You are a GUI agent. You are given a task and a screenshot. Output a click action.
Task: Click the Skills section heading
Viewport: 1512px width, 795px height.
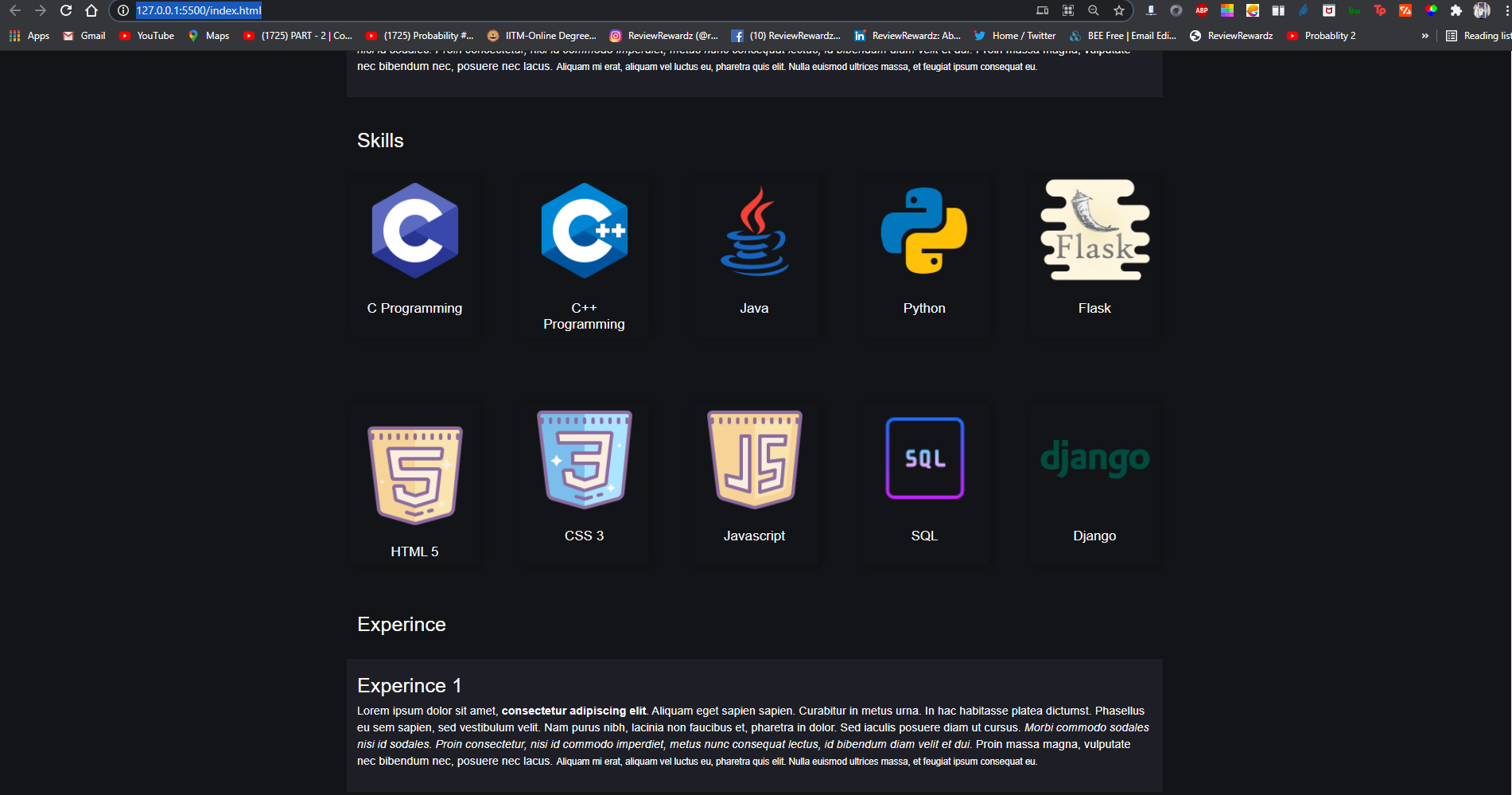click(380, 141)
